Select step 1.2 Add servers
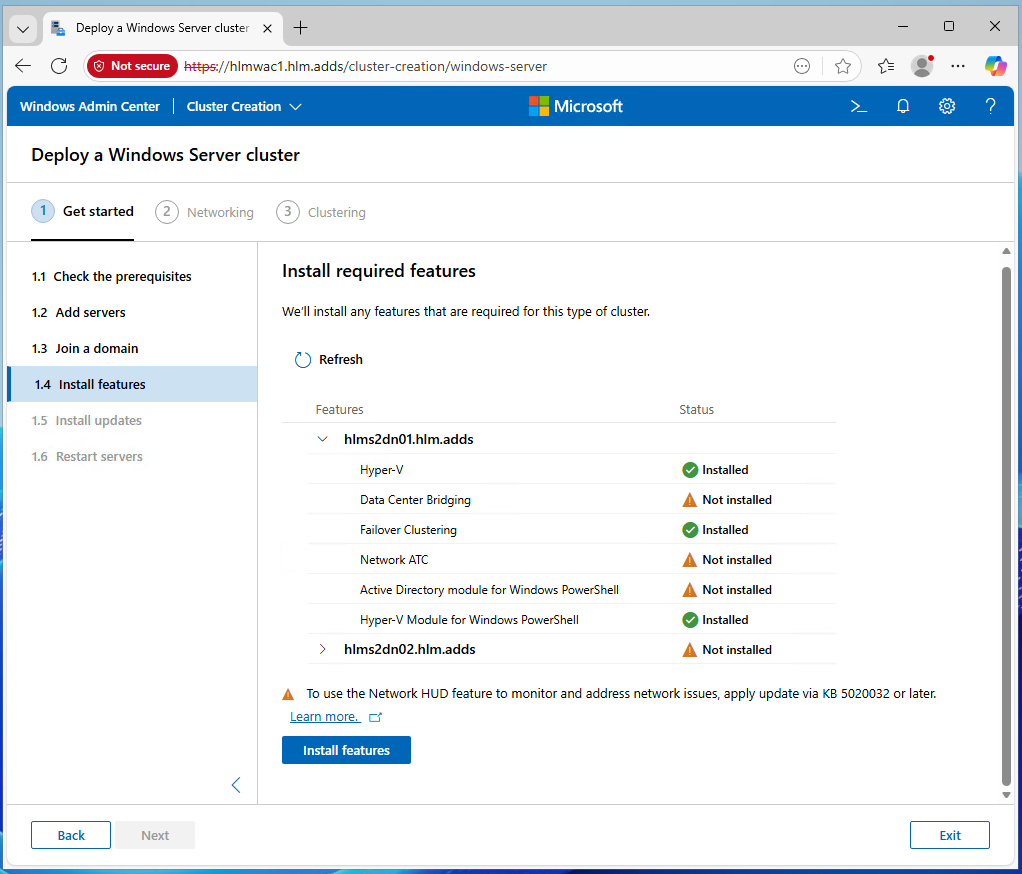Screen dimensions: 1022x874 click(90, 312)
